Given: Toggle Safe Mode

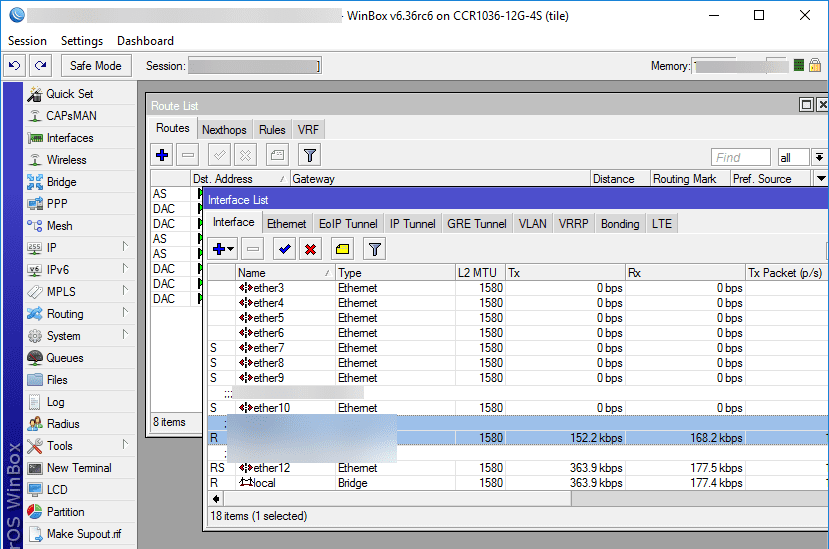Looking at the screenshot, I should tap(96, 66).
